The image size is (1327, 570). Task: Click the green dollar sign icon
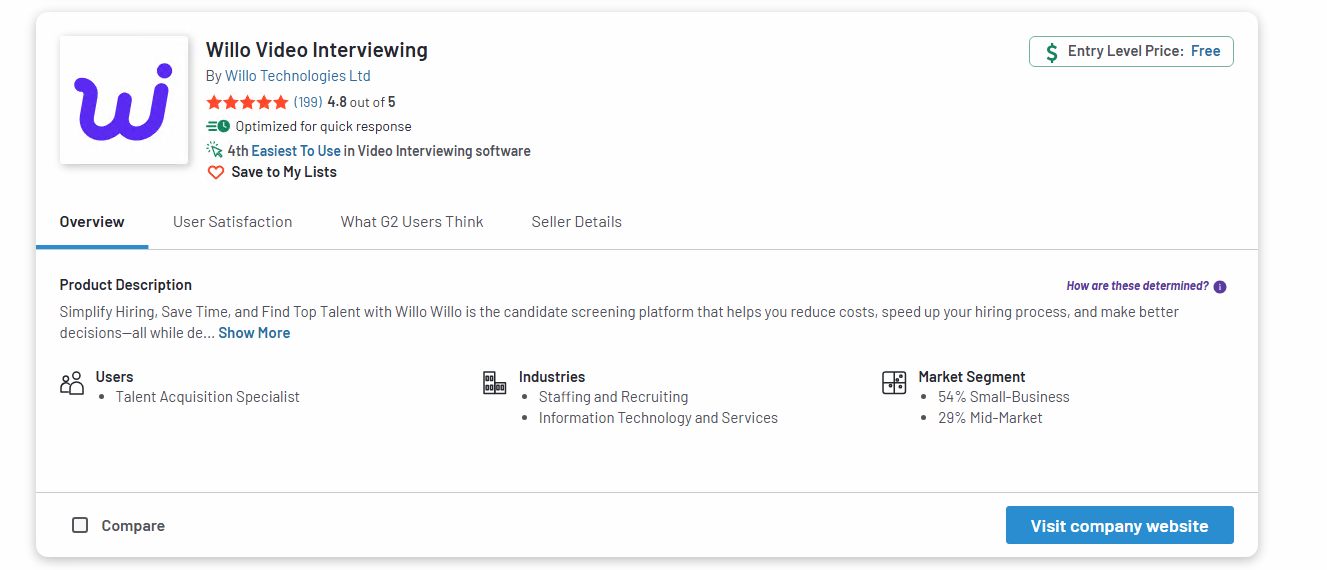point(1051,52)
